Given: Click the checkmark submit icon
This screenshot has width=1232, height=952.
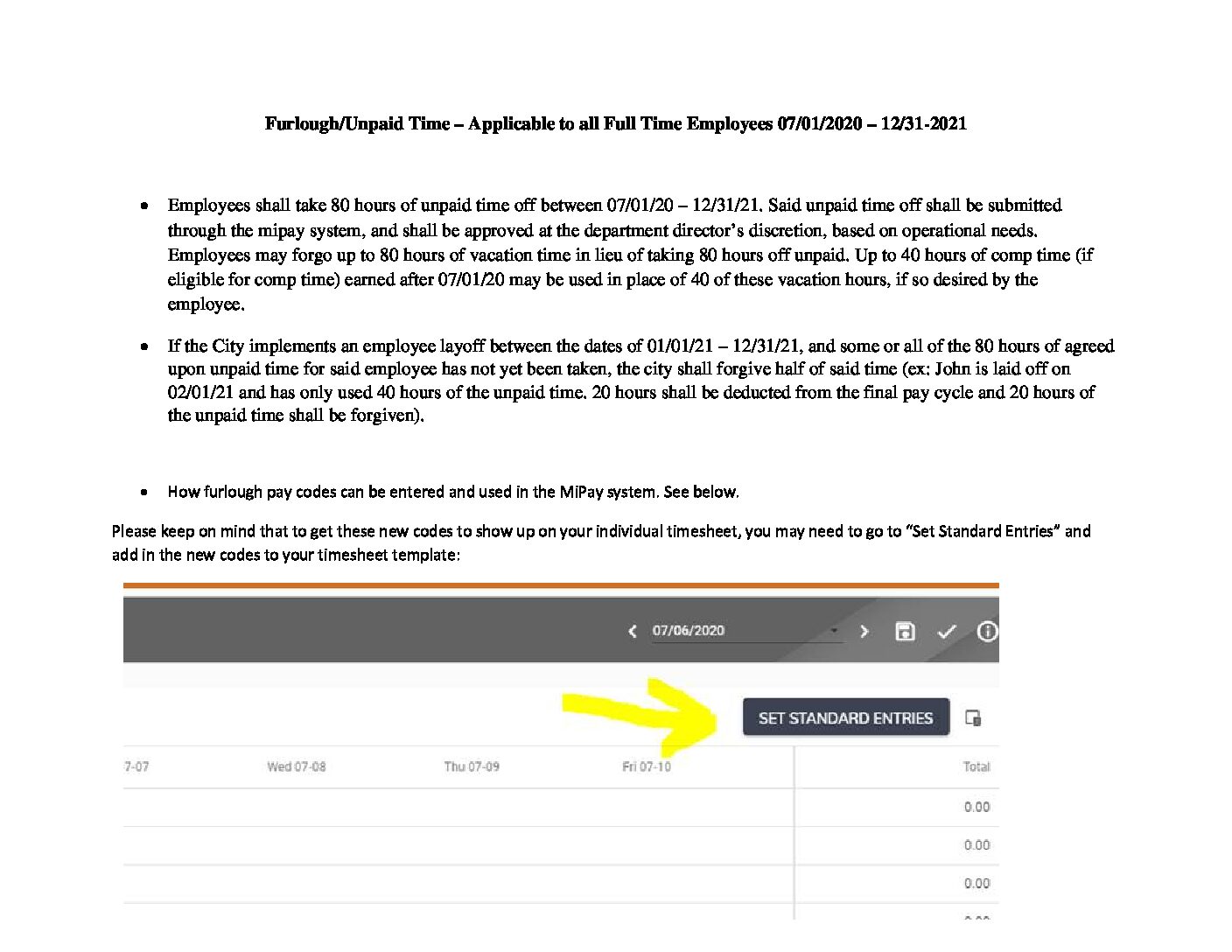Looking at the screenshot, I should 947,631.
